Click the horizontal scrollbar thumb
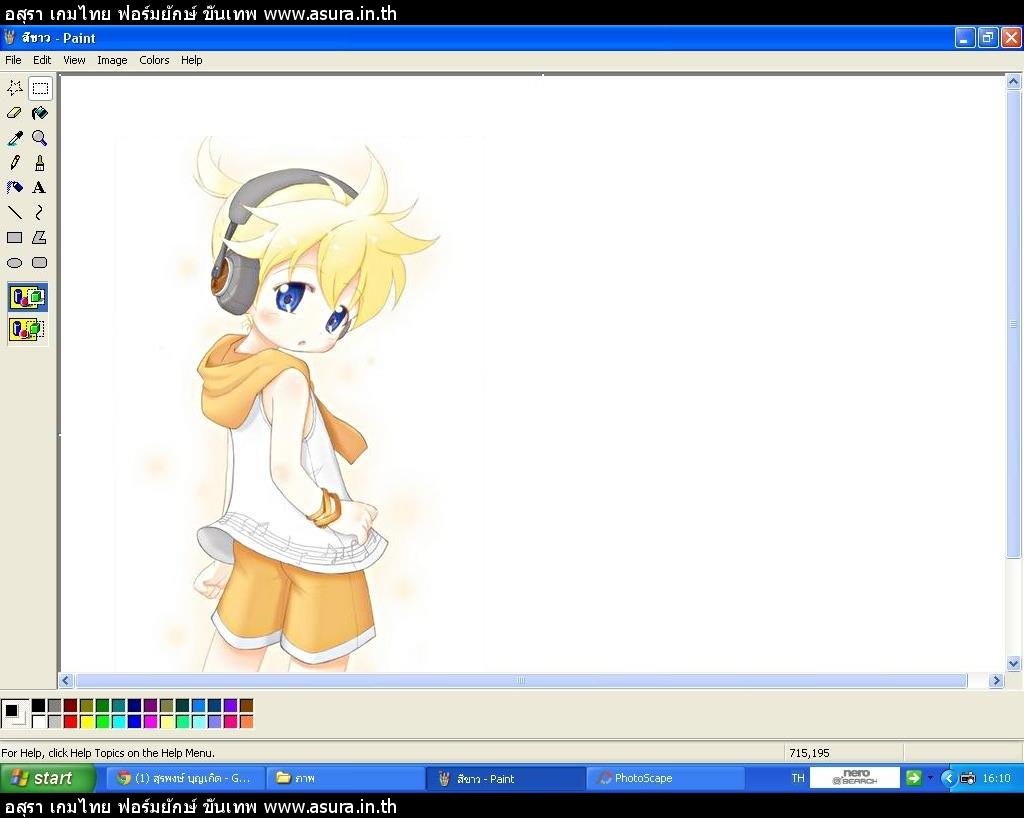Viewport: 1024px width, 818px height. [521, 680]
